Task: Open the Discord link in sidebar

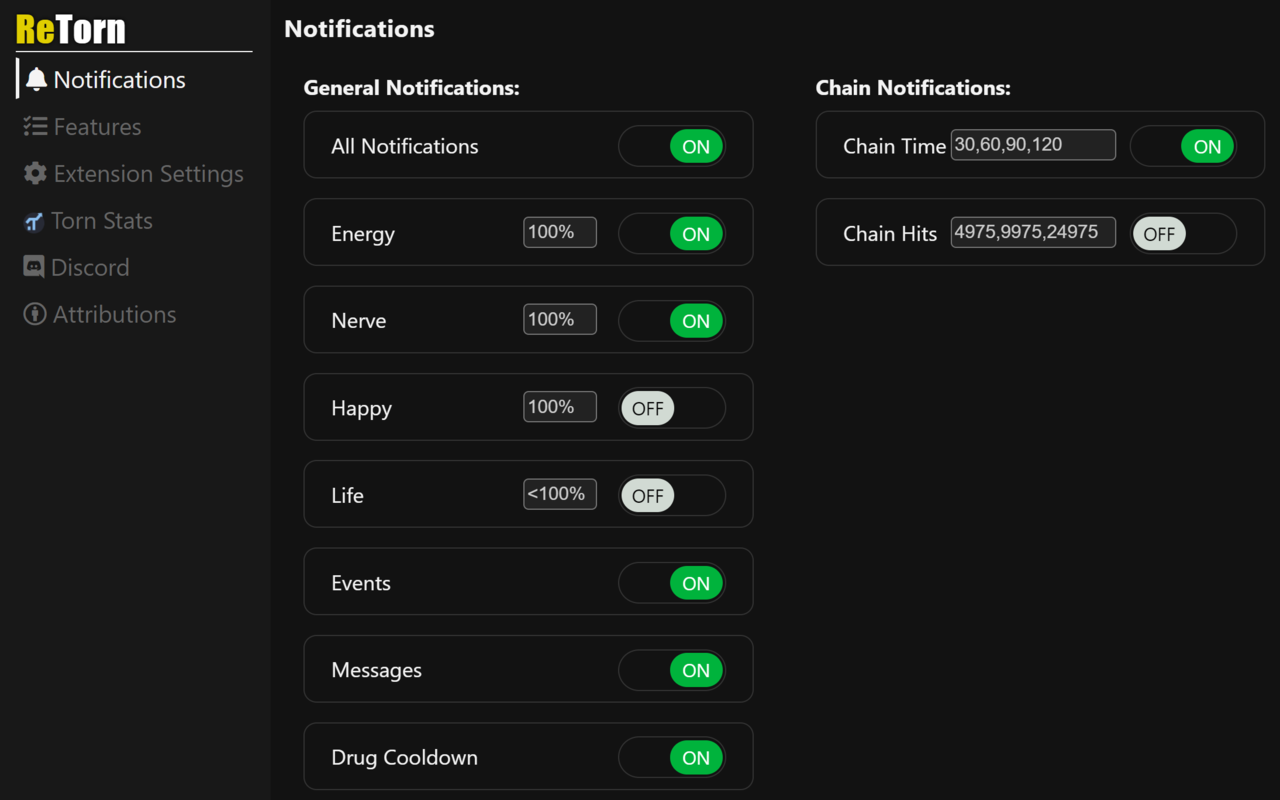Action: [90, 267]
